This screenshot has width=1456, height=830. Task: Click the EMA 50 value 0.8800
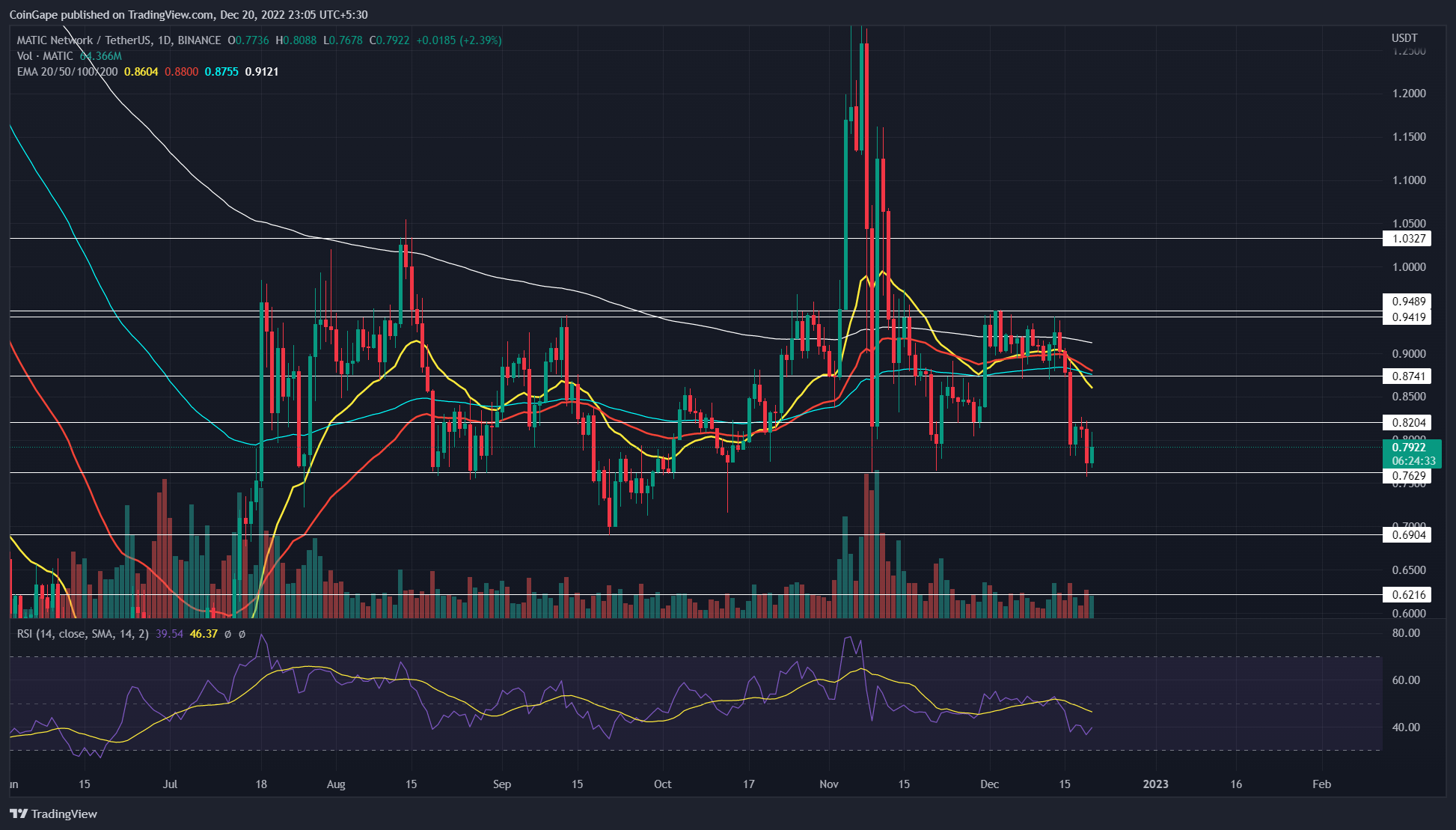(x=181, y=72)
